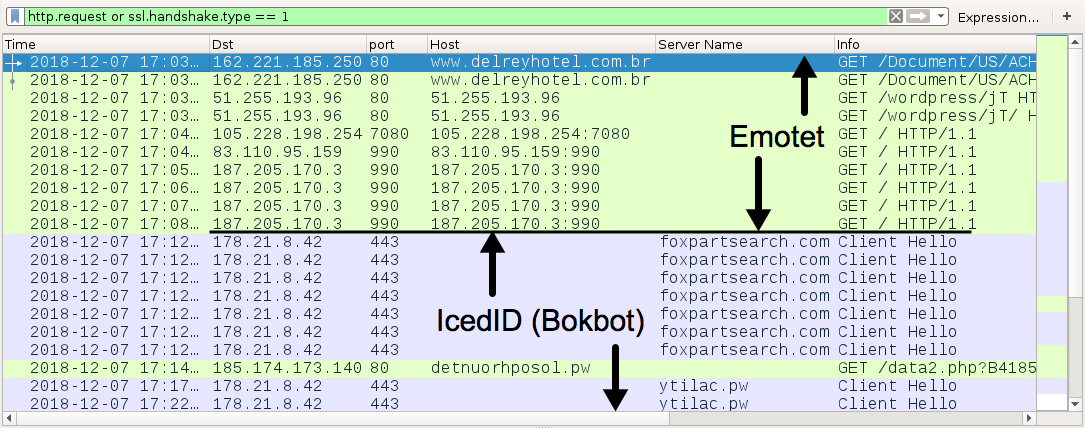Viewport: 1085px width, 428px height.
Task: Click the colored packet minimap beside the list
Action: (x=1052, y=221)
